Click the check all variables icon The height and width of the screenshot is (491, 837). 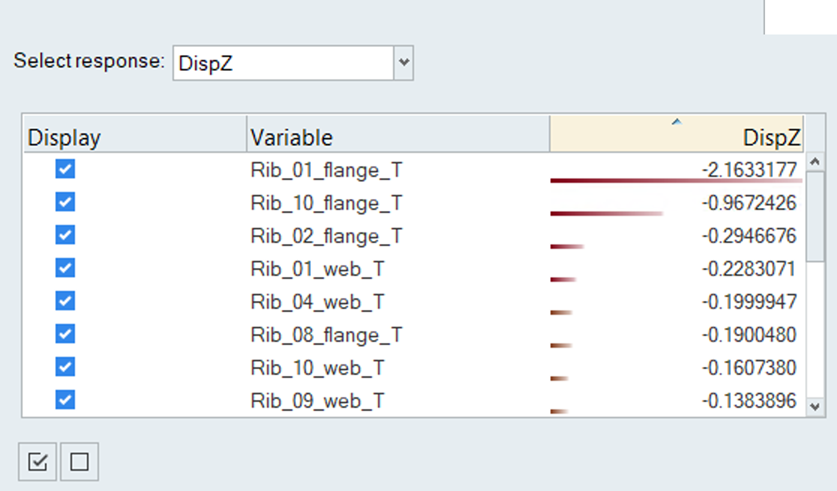point(38,462)
